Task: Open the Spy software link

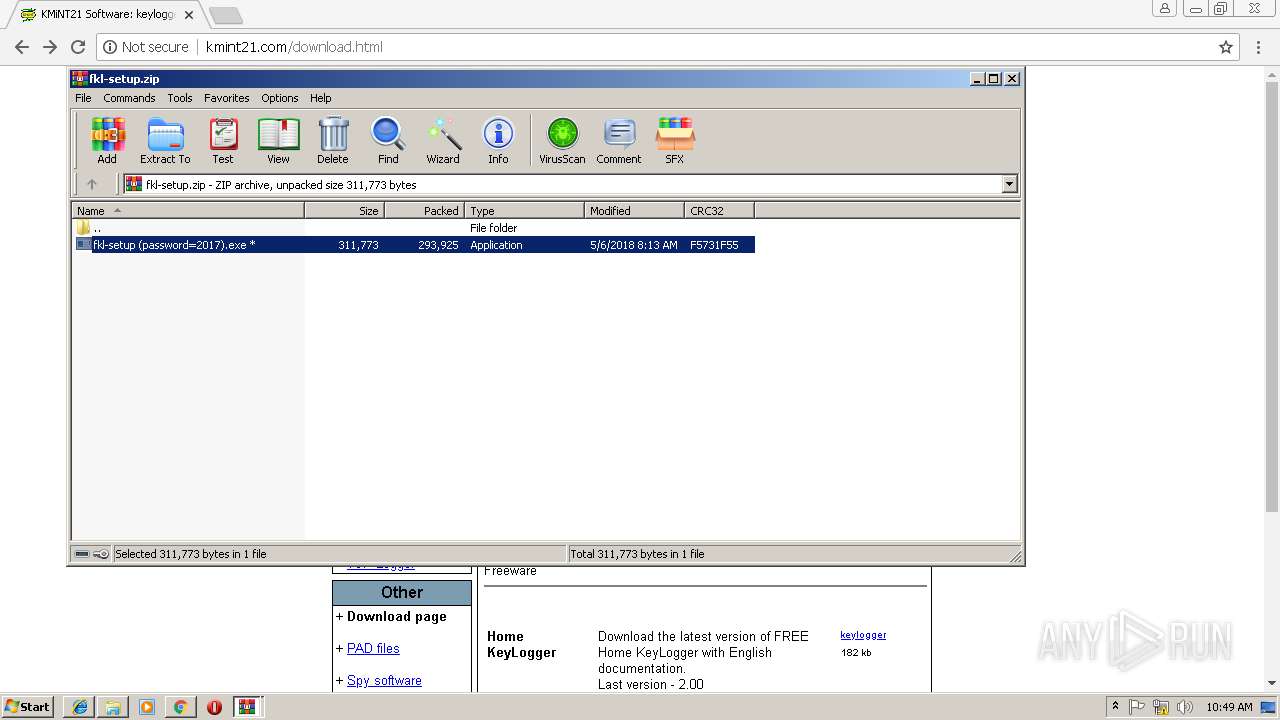Action: 384,680
